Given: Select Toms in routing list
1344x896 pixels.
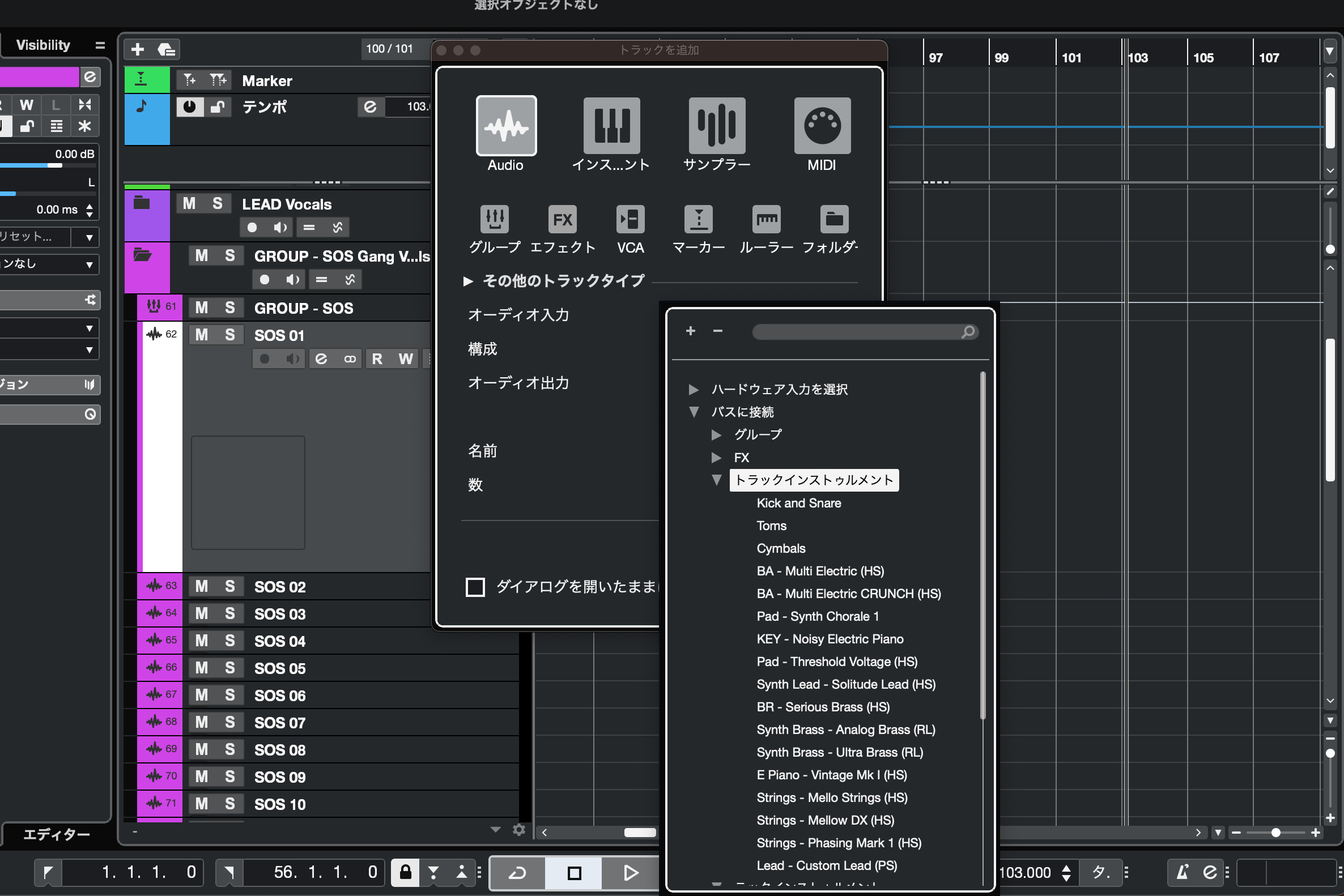Looking at the screenshot, I should [x=771, y=526].
